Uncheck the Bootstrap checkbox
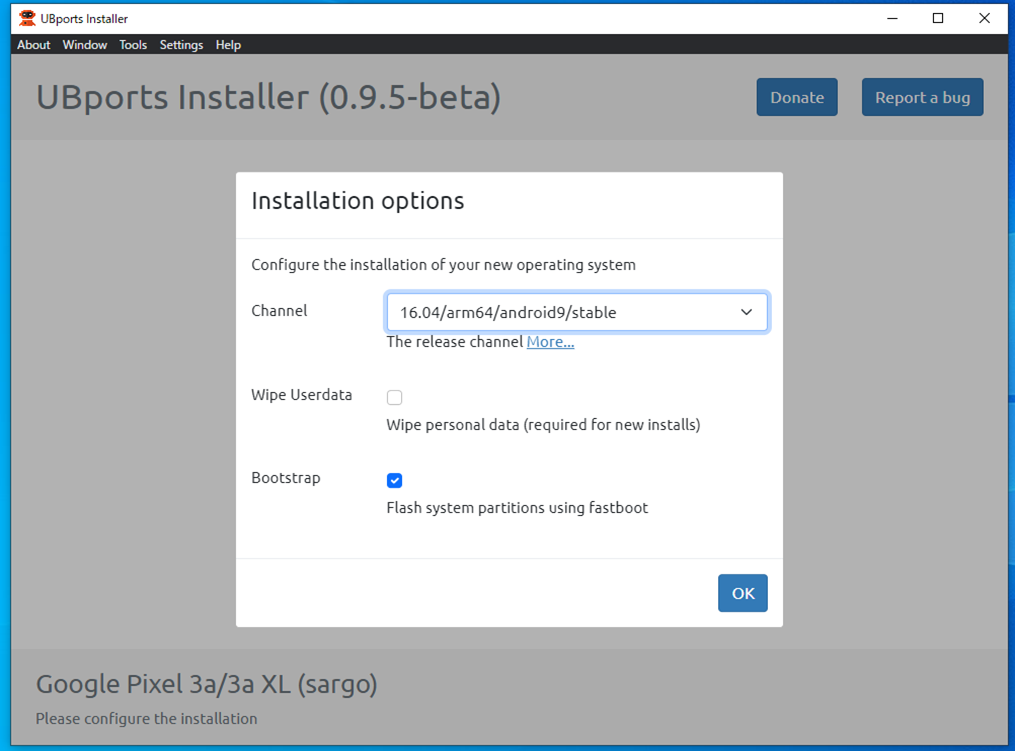The width and height of the screenshot is (1015, 751). (x=394, y=480)
